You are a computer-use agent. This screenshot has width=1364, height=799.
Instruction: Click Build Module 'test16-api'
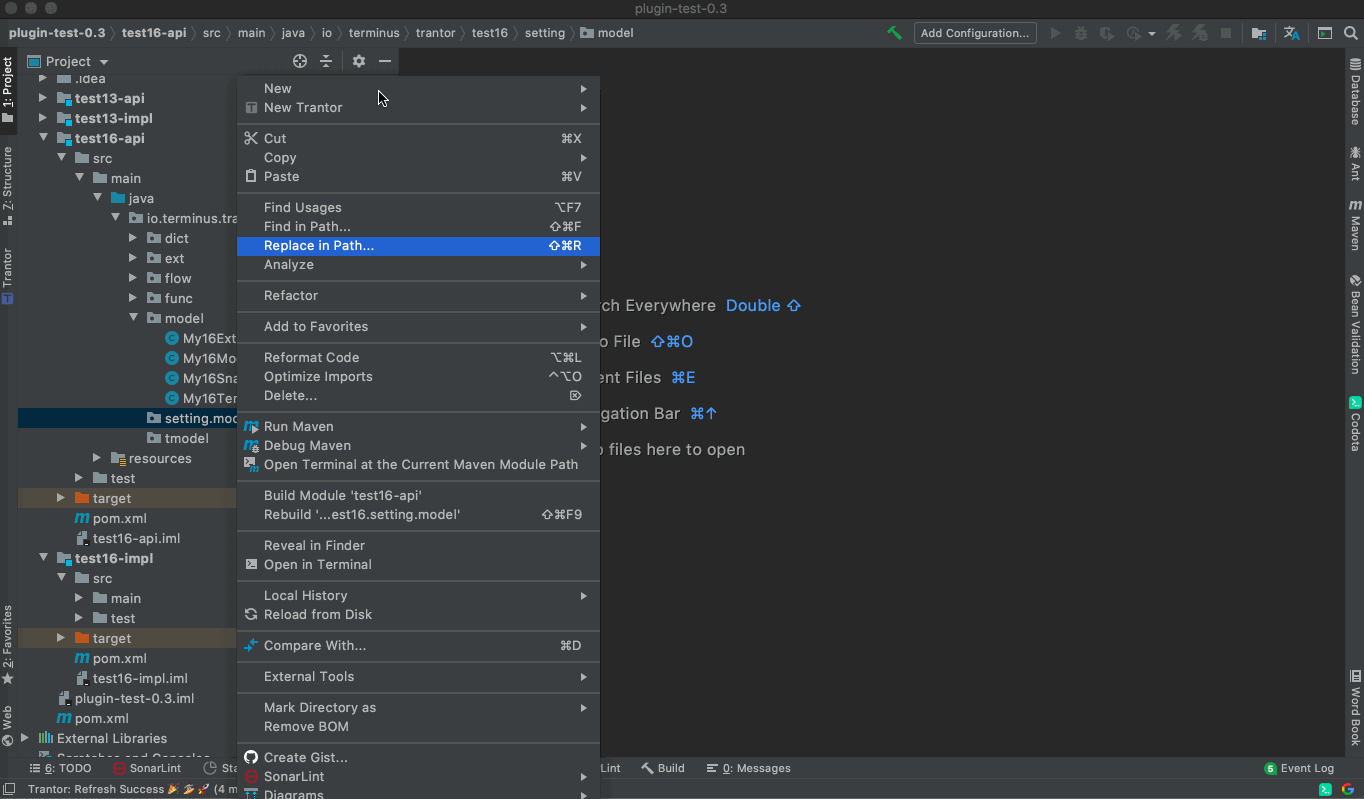click(x=418, y=496)
